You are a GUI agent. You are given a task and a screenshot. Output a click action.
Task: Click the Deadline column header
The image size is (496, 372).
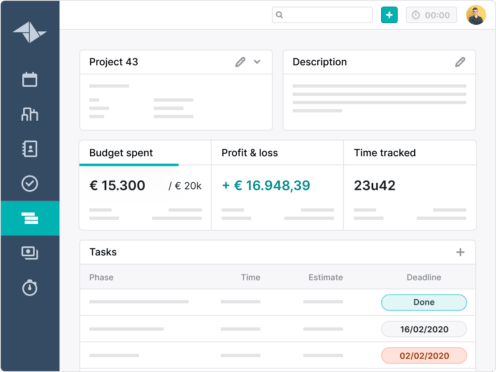424,277
